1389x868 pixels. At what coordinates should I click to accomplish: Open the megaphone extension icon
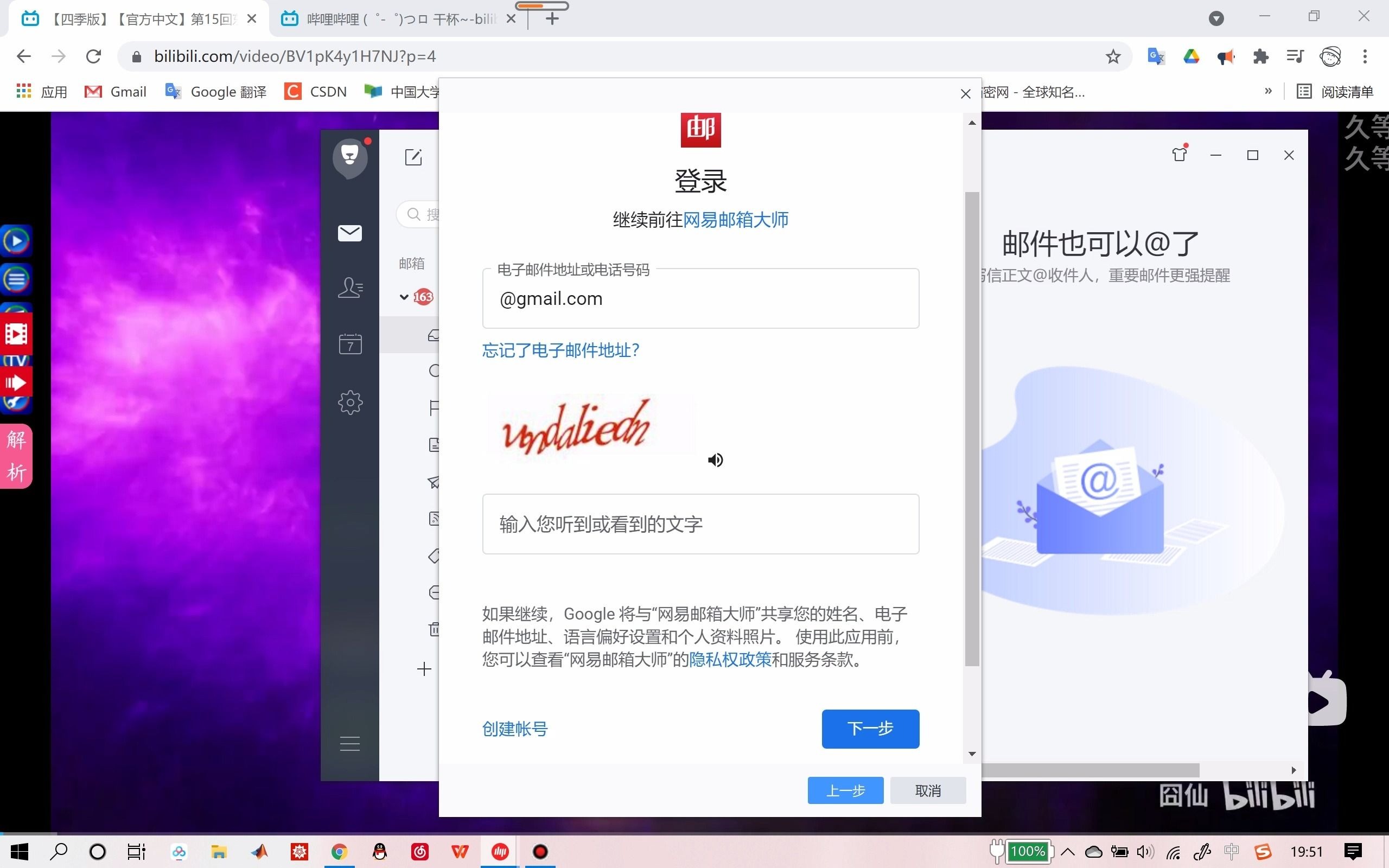pyautogui.click(x=1226, y=56)
